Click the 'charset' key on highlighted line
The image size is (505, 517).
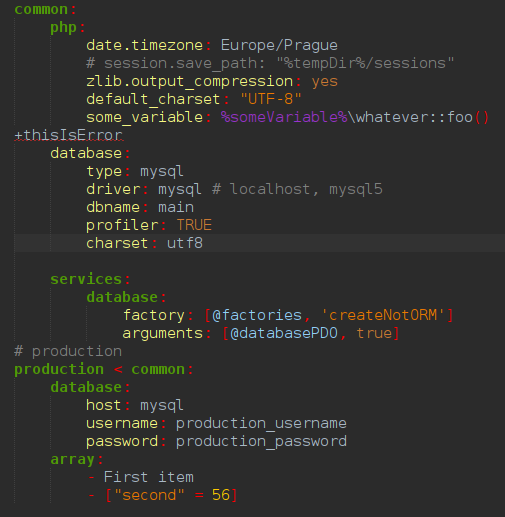[117, 243]
